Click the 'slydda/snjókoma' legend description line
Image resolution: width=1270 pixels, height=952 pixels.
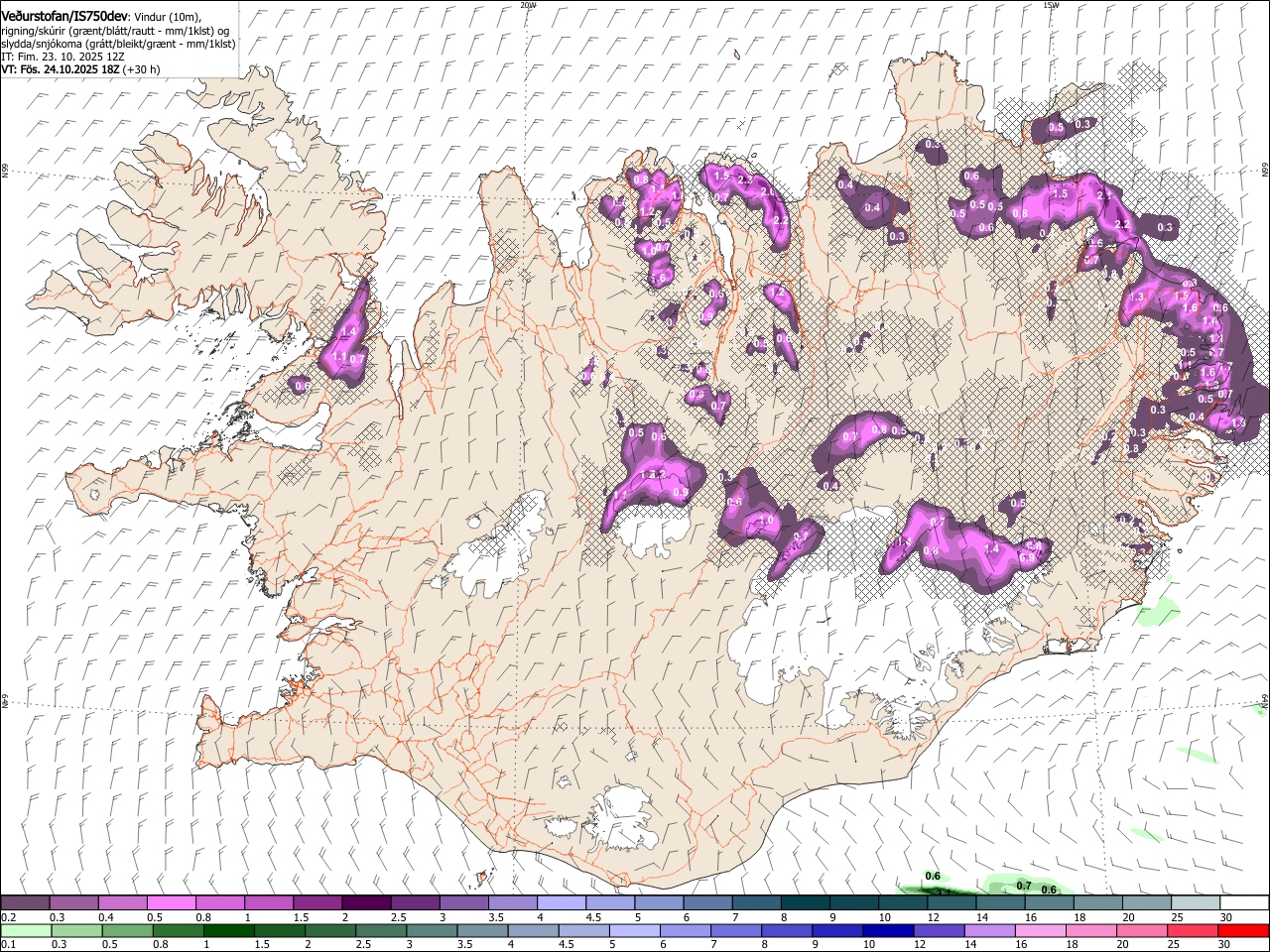118,44
